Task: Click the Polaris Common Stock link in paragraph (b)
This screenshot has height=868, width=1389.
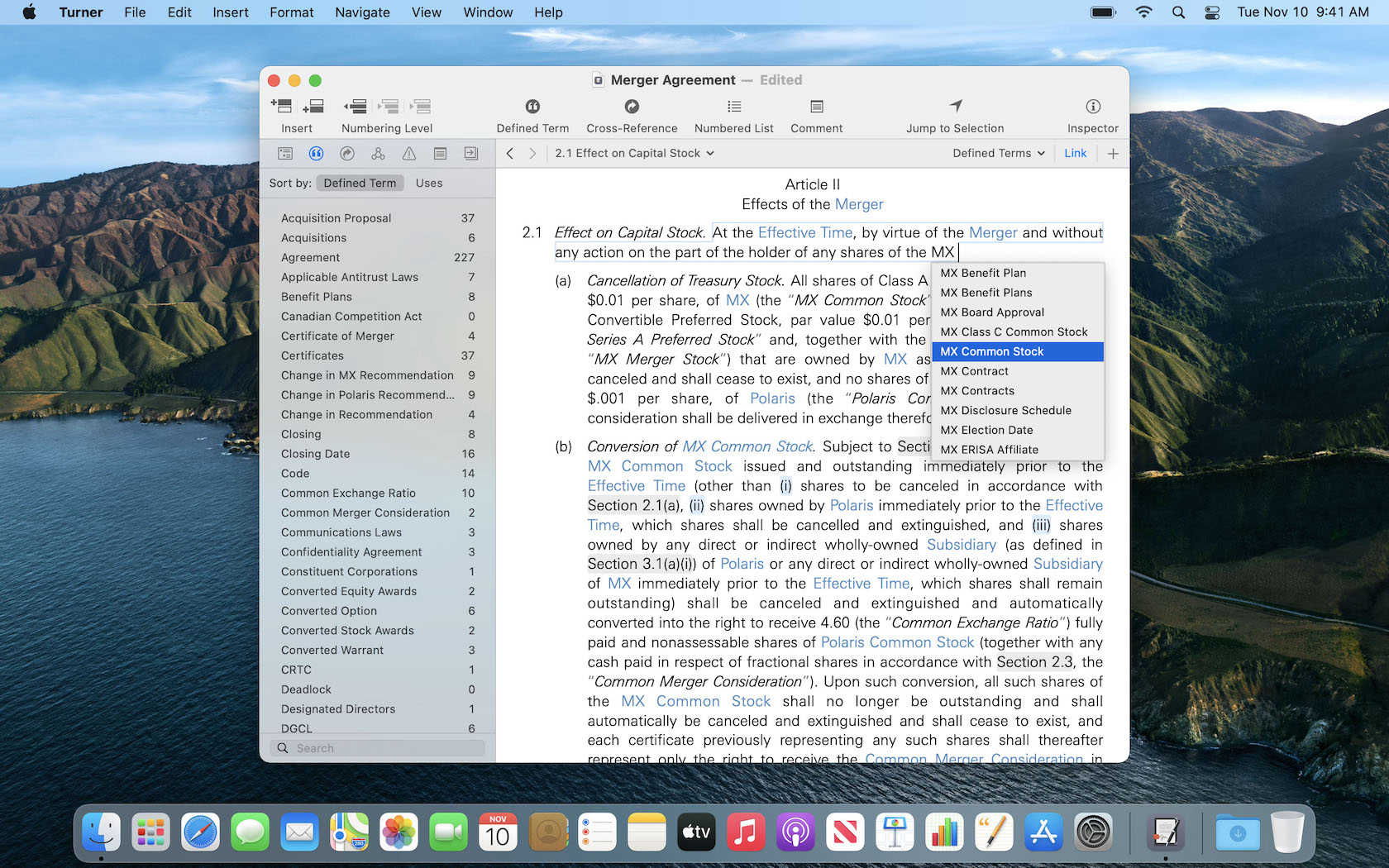Action: (x=897, y=642)
